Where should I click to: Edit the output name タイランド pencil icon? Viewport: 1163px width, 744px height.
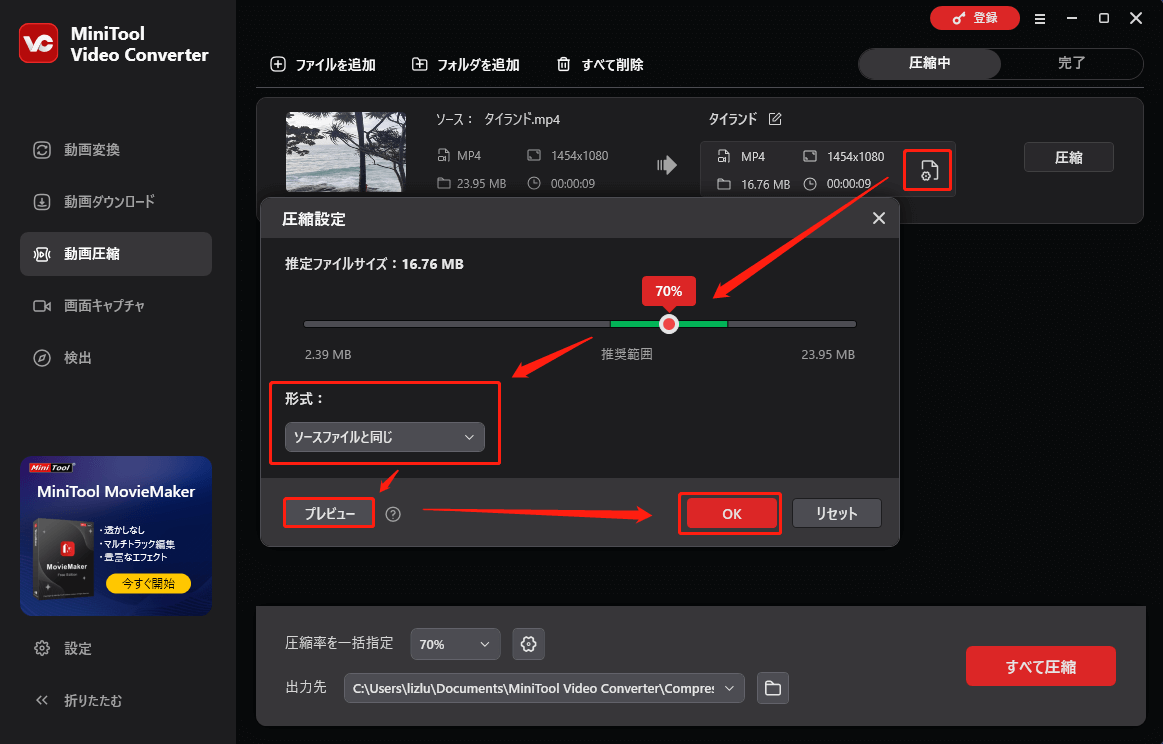pos(775,119)
